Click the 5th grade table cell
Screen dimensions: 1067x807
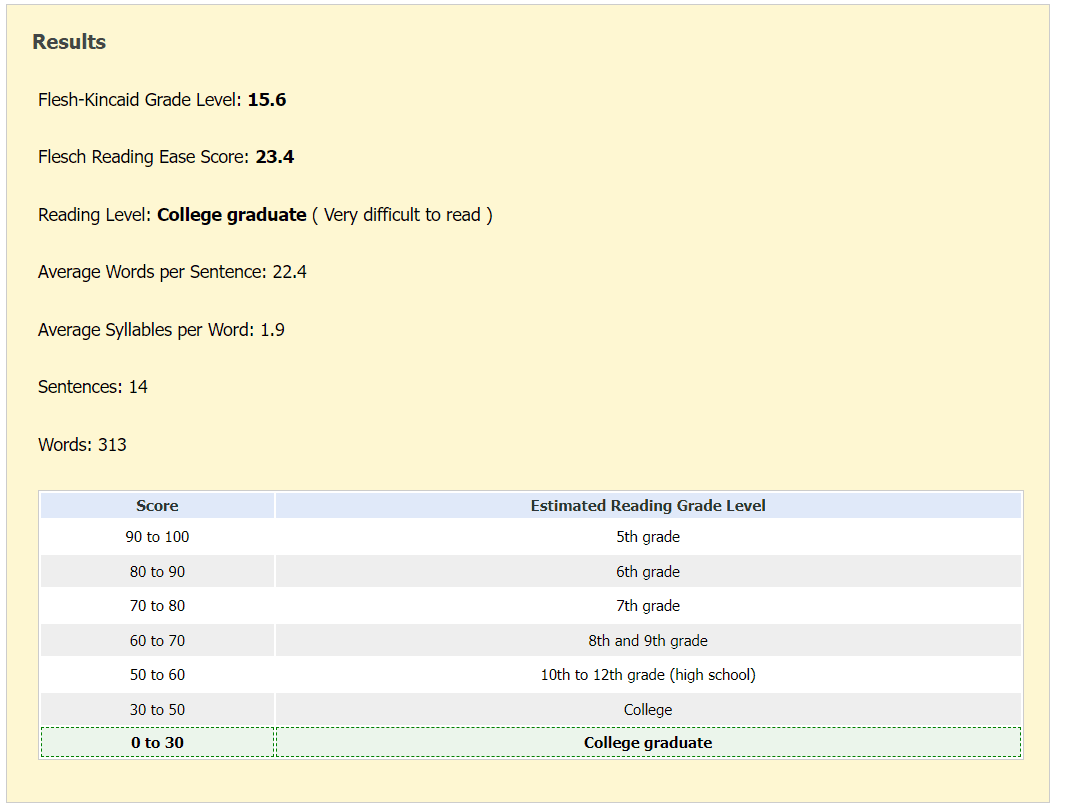pos(648,537)
